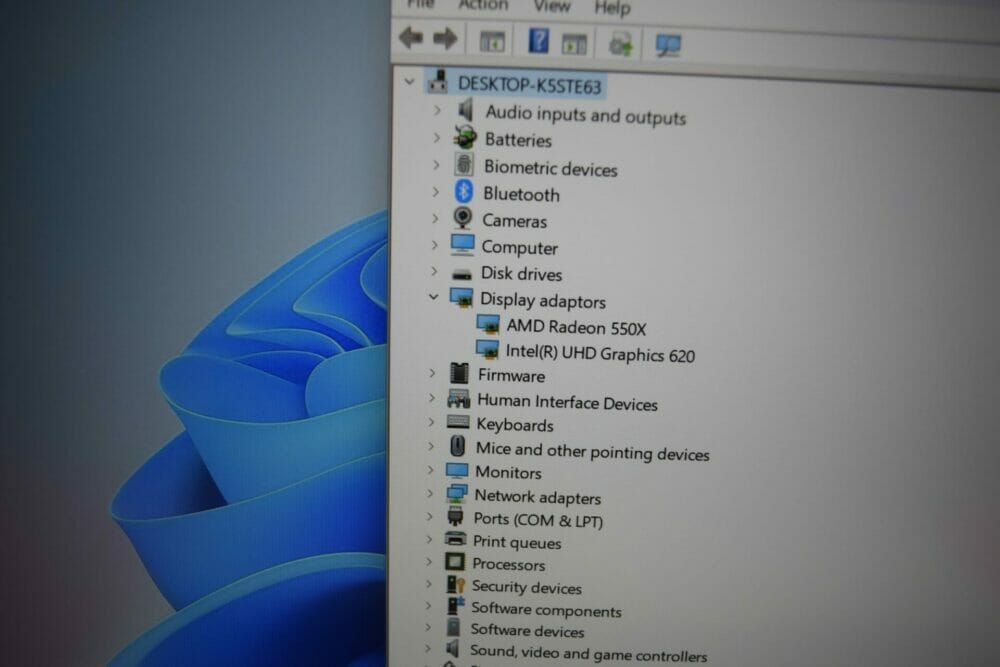
Task: Expand the Processors category
Action: click(x=429, y=562)
